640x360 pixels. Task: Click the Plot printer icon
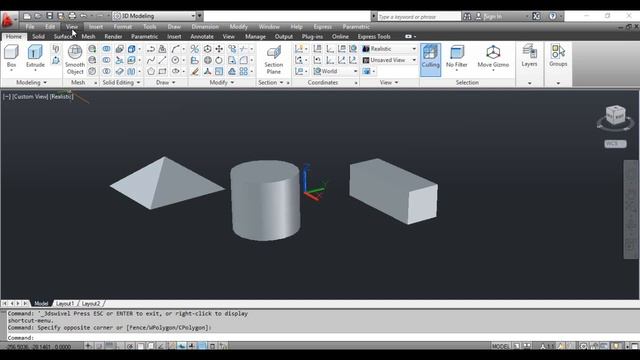click(72, 16)
